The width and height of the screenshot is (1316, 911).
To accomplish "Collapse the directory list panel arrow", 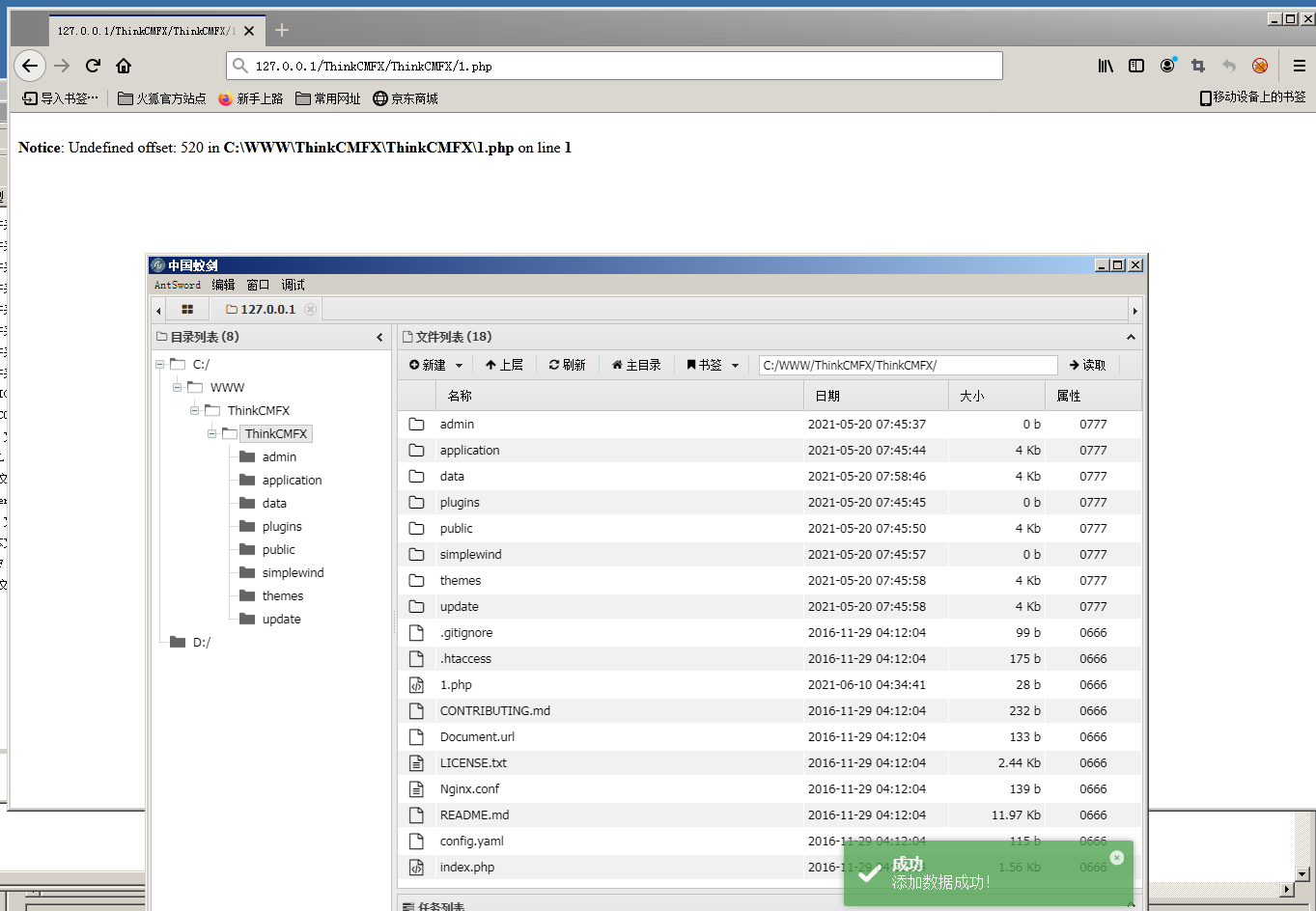I will (x=379, y=337).
